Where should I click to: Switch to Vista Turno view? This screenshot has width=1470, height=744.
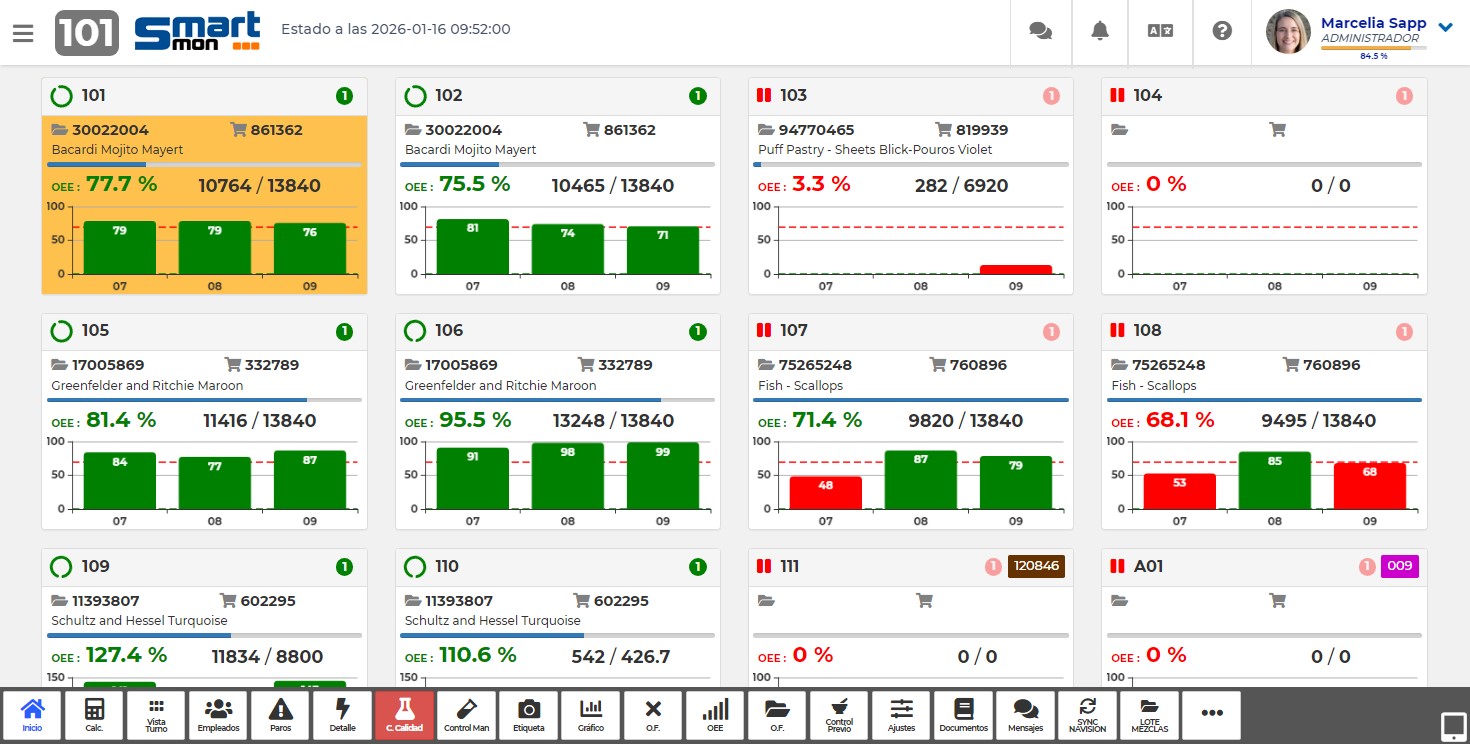(x=157, y=715)
